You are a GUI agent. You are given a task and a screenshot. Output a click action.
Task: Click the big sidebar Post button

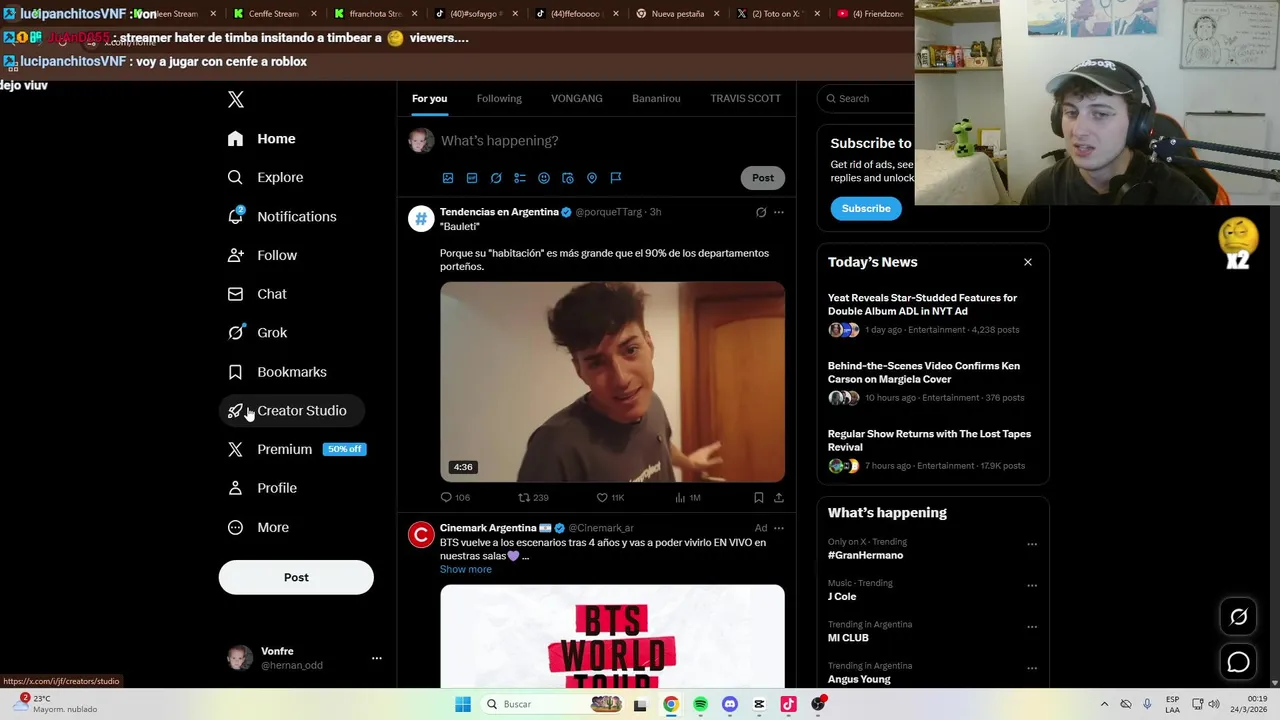pyautogui.click(x=296, y=577)
